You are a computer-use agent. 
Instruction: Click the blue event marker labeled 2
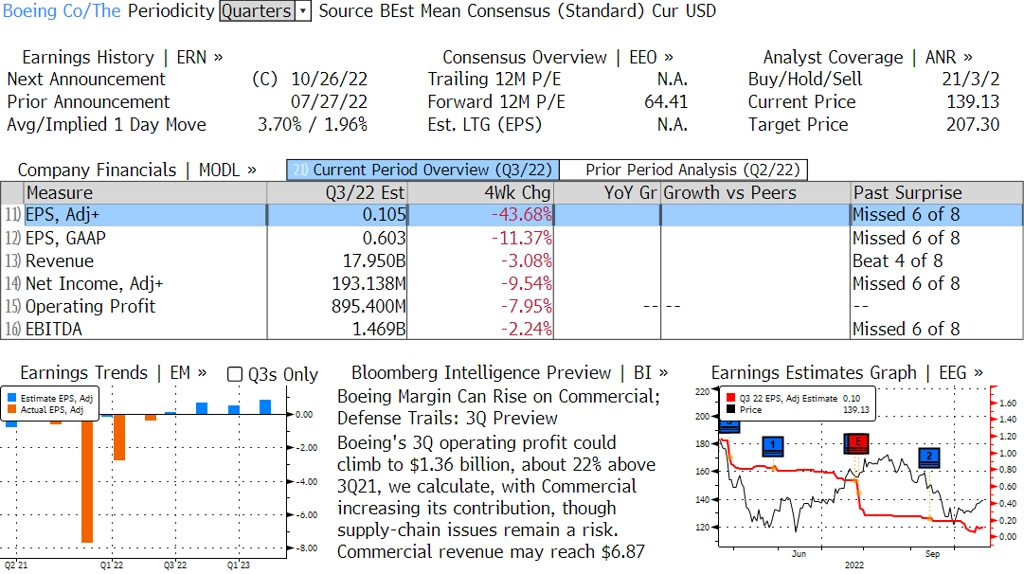(929, 456)
